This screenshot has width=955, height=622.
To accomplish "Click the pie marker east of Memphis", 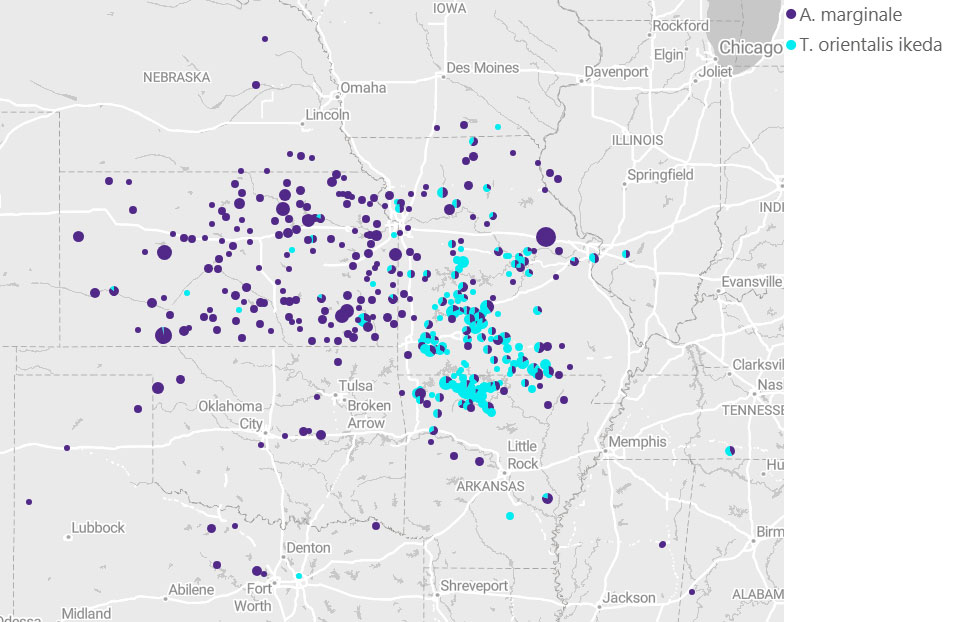I will [x=730, y=451].
